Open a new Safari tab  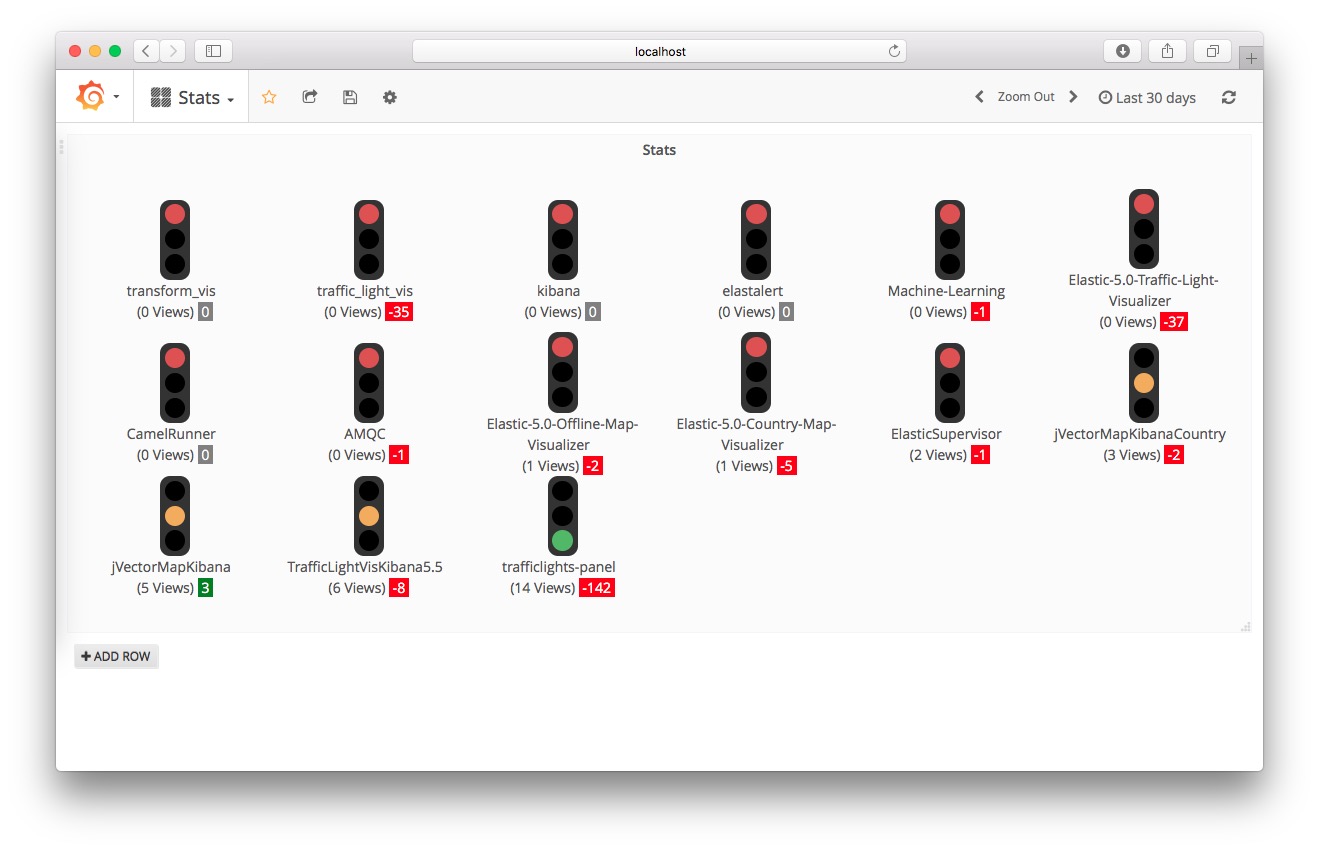click(x=1251, y=59)
